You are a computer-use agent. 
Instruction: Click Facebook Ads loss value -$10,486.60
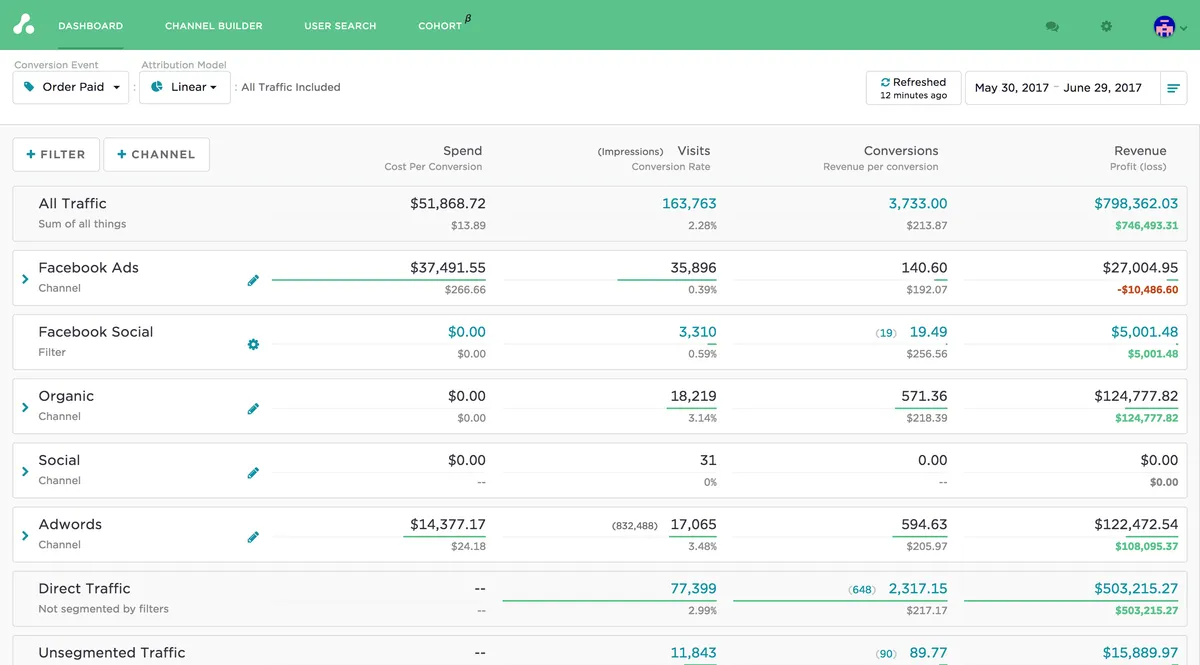tap(1147, 290)
